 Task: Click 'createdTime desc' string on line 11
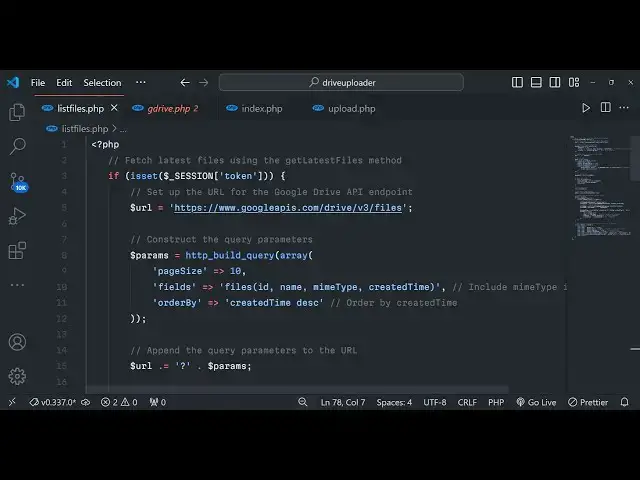click(x=274, y=303)
